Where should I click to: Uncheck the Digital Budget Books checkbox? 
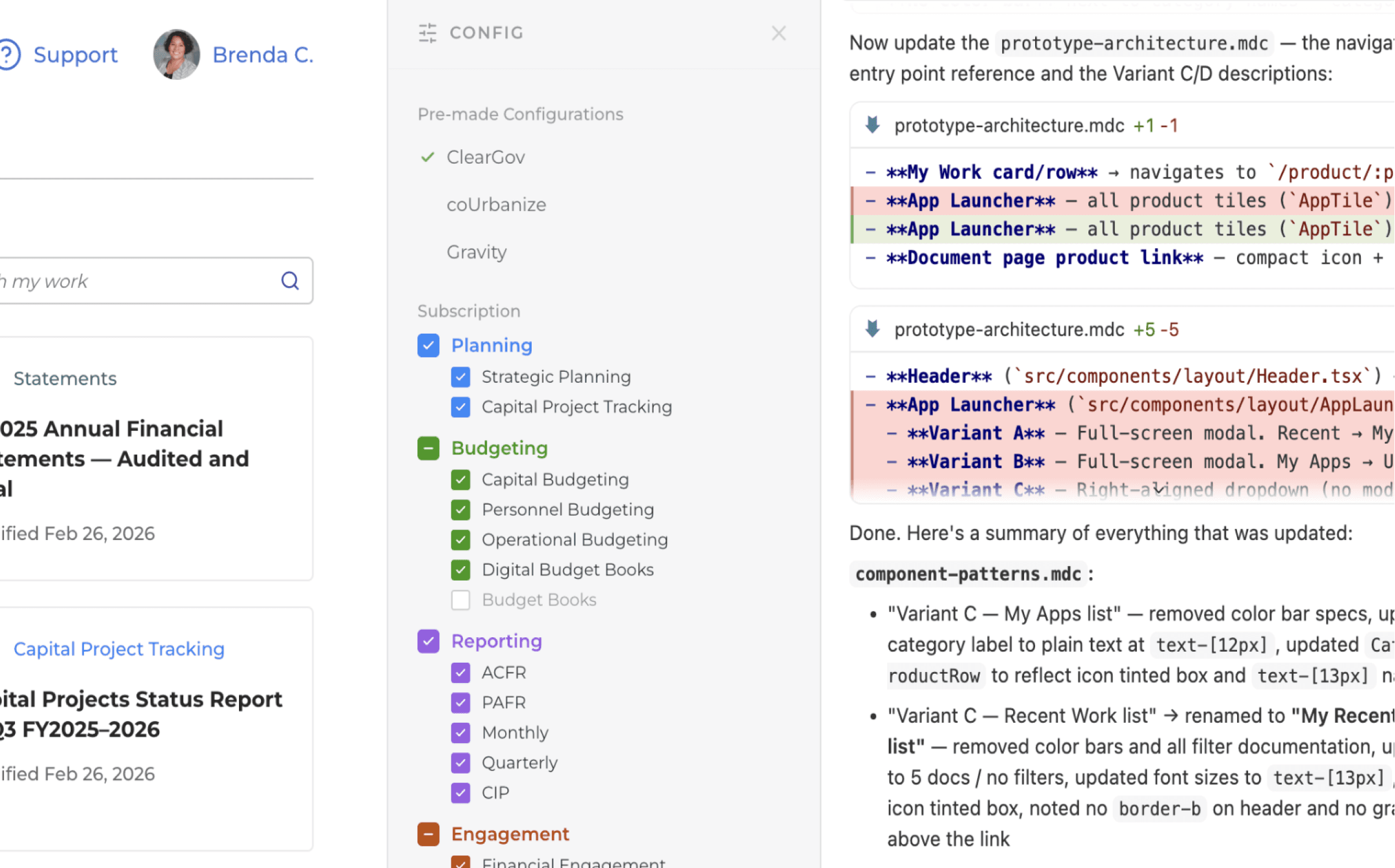(x=461, y=570)
